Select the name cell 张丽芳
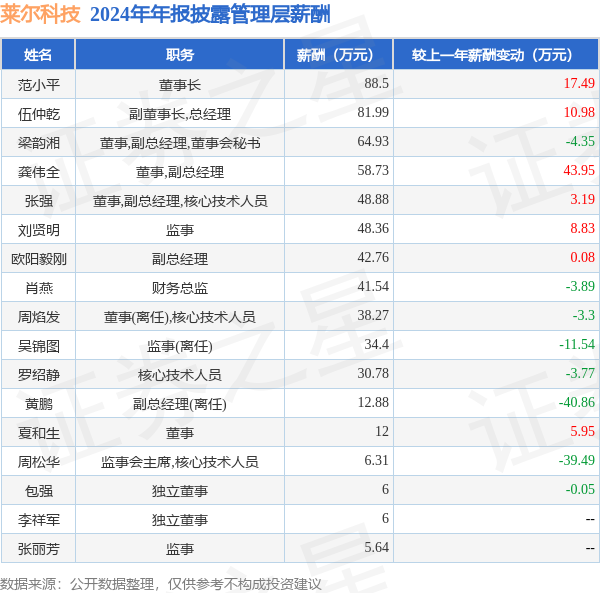Image resolution: width=600 pixels, height=593 pixels. pyautogui.click(x=39, y=549)
